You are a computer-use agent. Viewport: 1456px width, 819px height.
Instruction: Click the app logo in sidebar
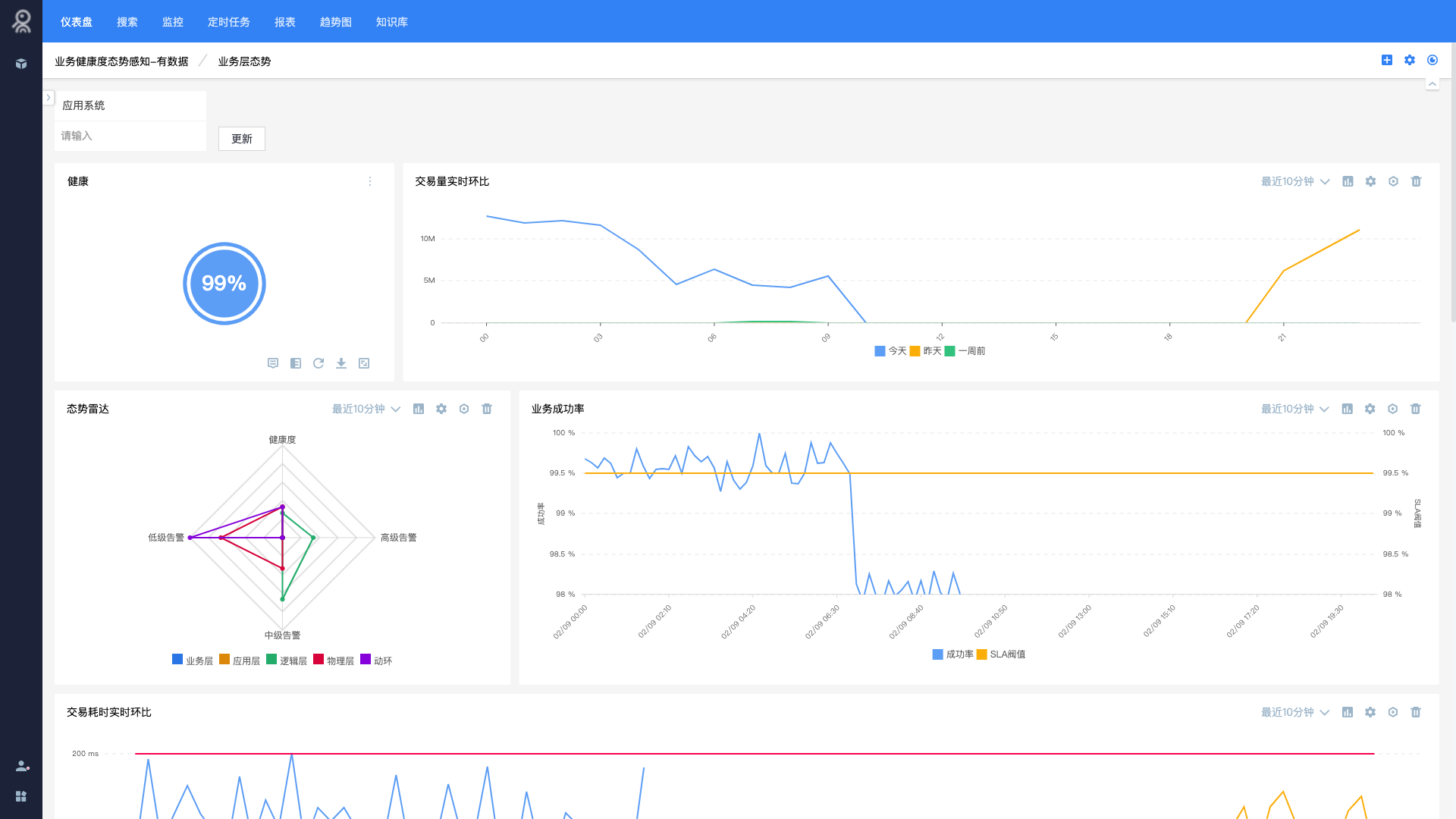coord(22,21)
